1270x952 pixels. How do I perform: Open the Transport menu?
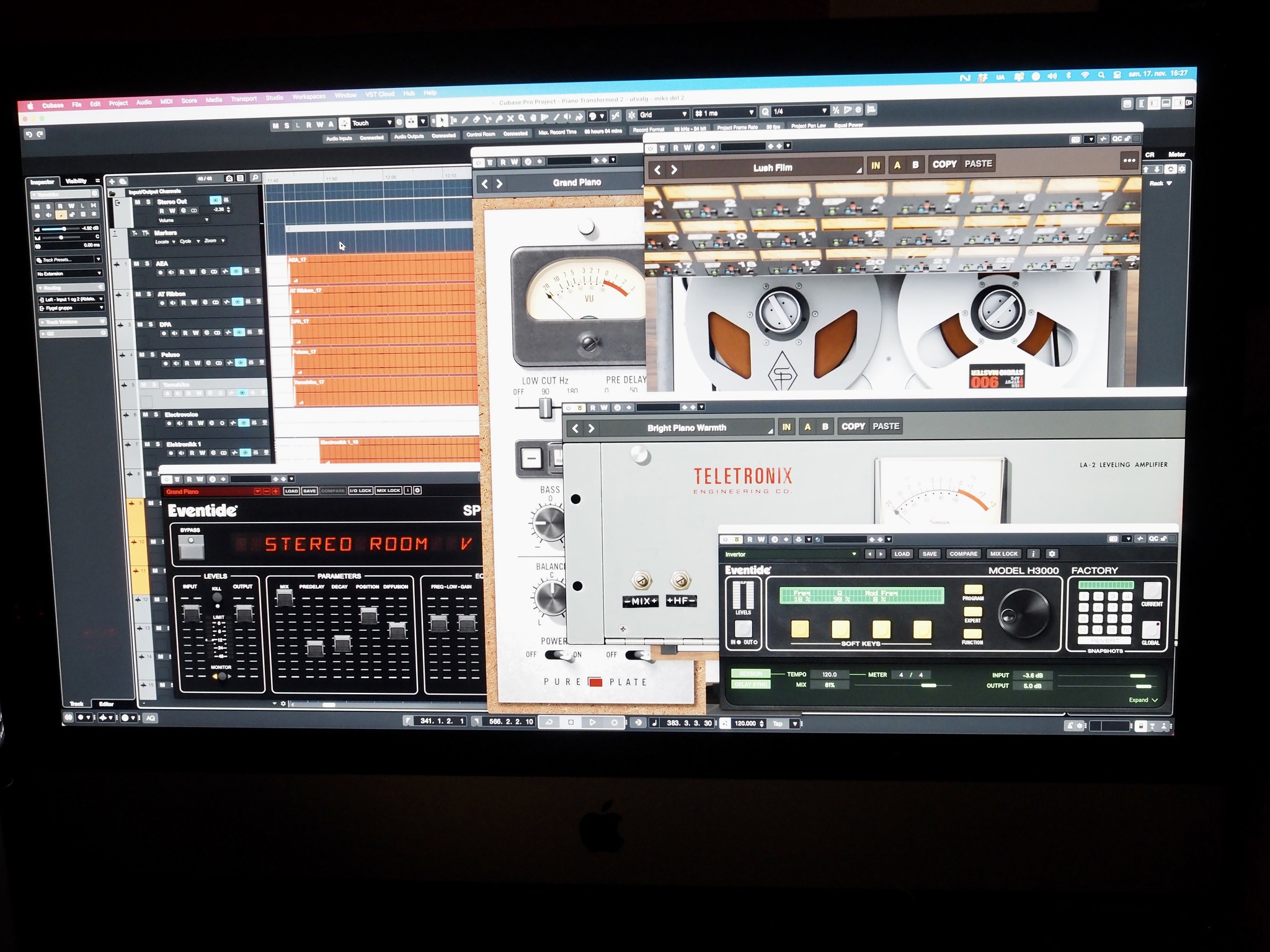click(x=244, y=99)
